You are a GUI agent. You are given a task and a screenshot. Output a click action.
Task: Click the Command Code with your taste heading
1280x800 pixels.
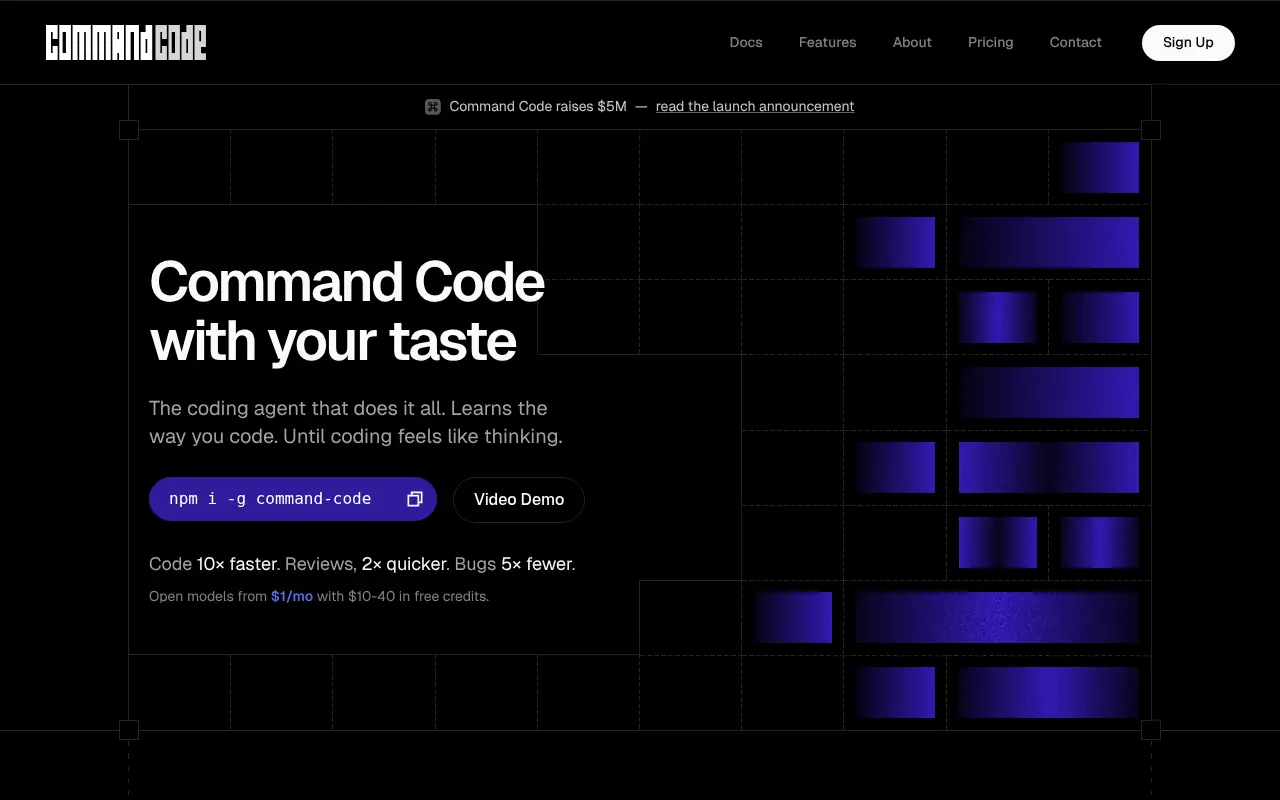coord(347,311)
